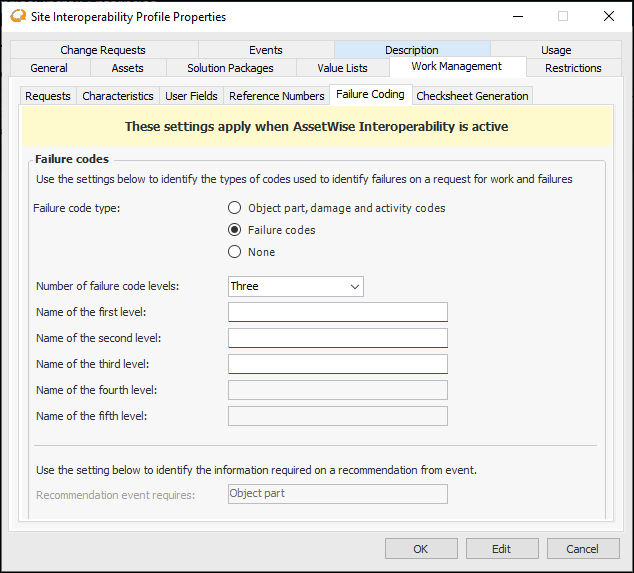Click the Name of the first level field
Image resolution: width=634 pixels, height=573 pixels.
click(337, 312)
